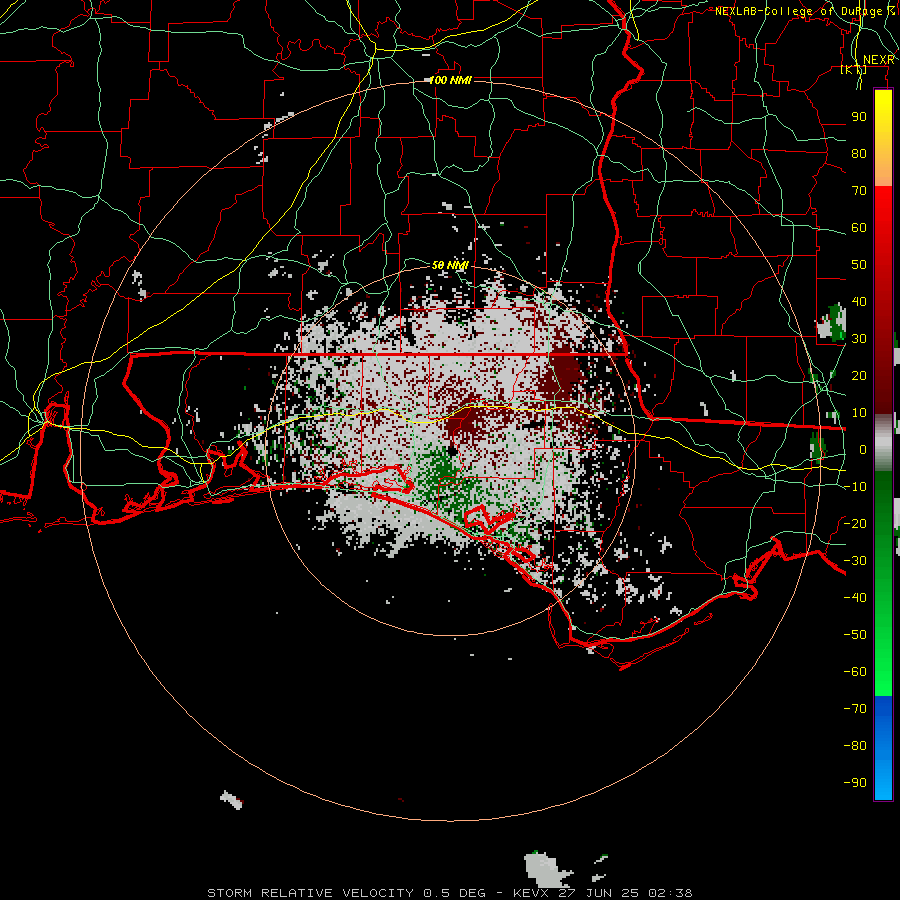This screenshot has width=900, height=900.
Task: Click the 30 value on velocity scale
Action: point(859,339)
